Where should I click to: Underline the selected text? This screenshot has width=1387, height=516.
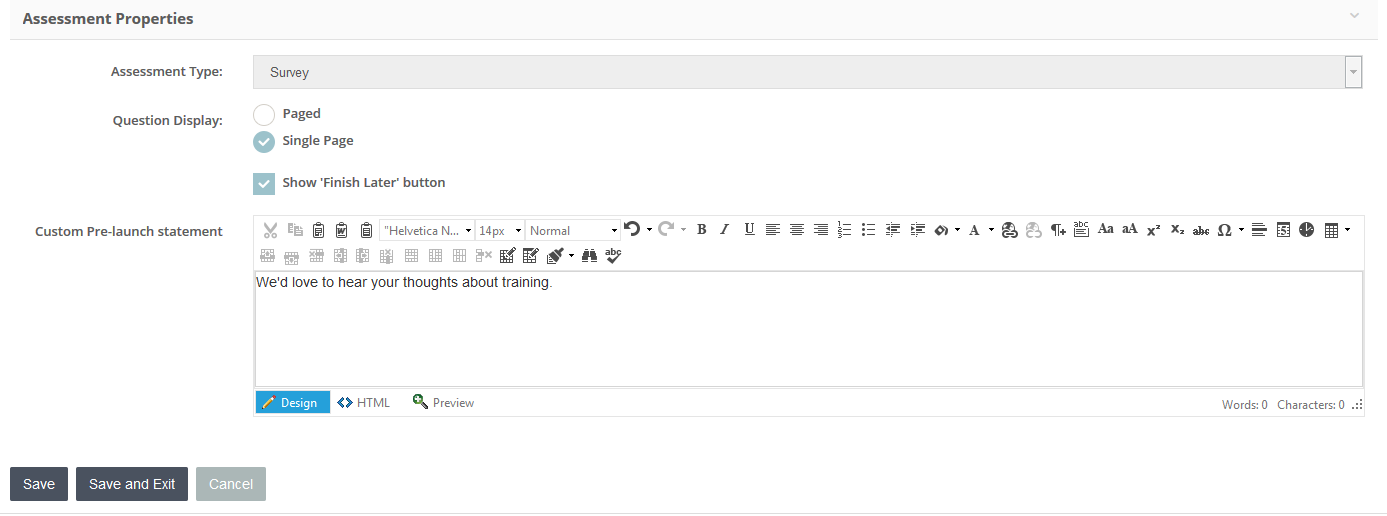tap(749, 230)
